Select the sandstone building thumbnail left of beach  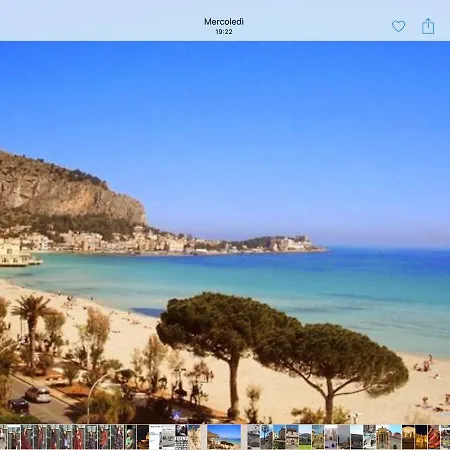(194, 437)
